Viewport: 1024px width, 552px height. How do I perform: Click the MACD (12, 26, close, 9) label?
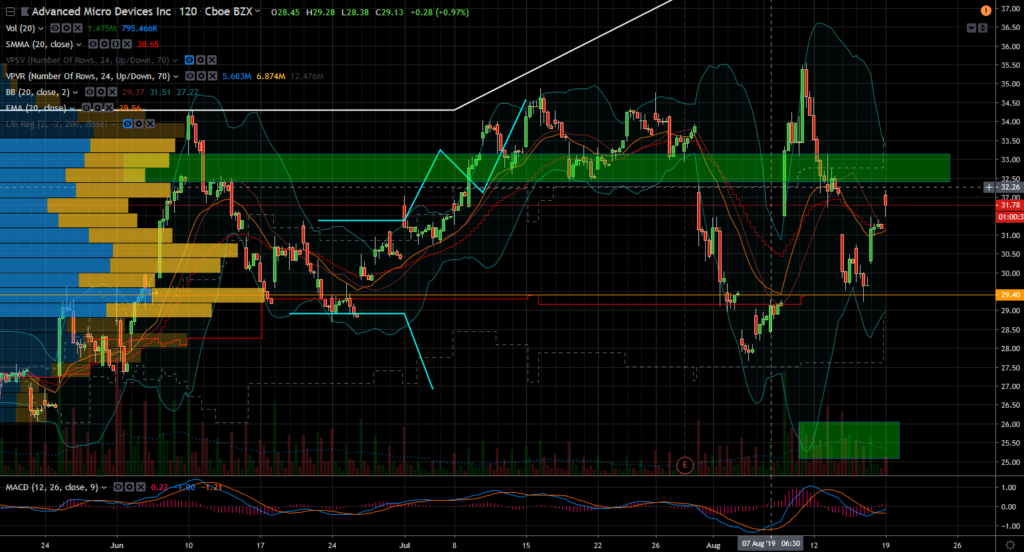[52, 487]
